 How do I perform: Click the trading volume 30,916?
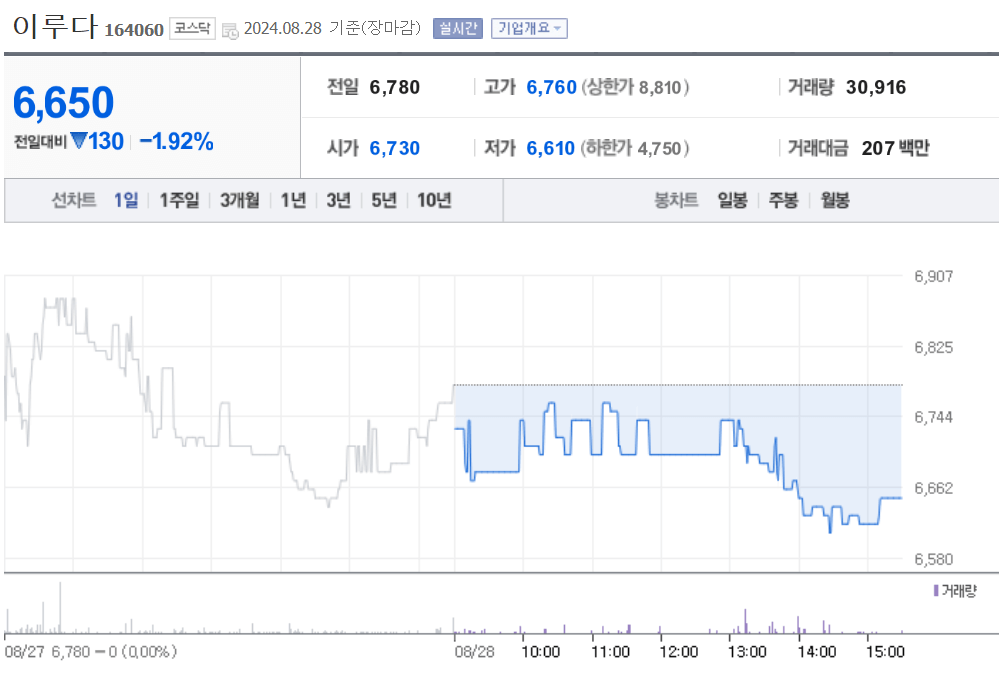tap(875, 87)
